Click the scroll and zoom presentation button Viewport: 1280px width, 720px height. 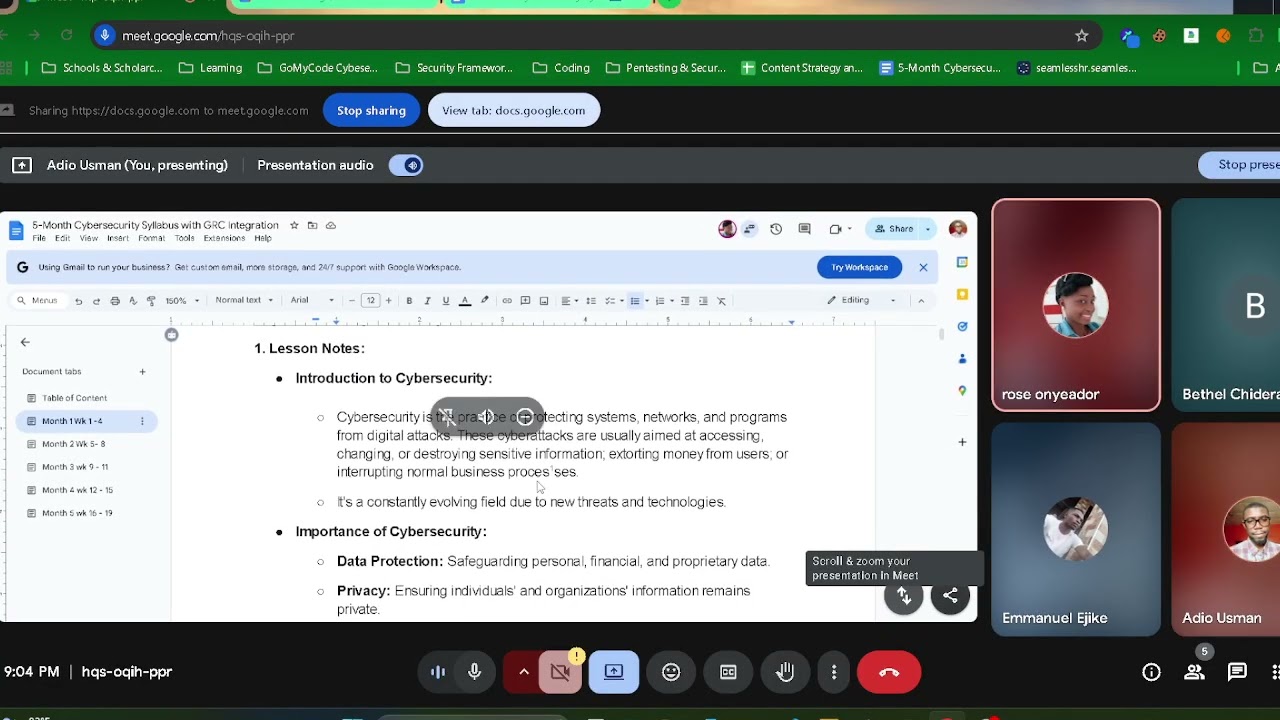click(x=903, y=596)
